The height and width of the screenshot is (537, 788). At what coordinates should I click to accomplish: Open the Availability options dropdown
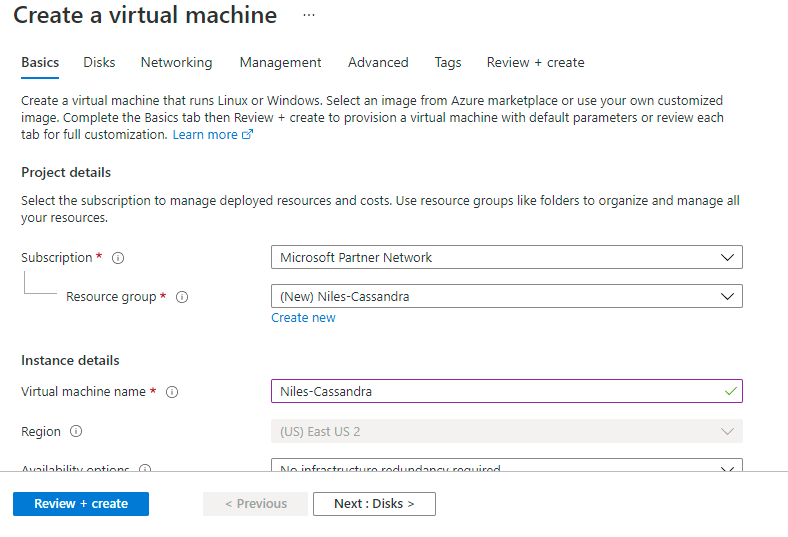pos(506,466)
